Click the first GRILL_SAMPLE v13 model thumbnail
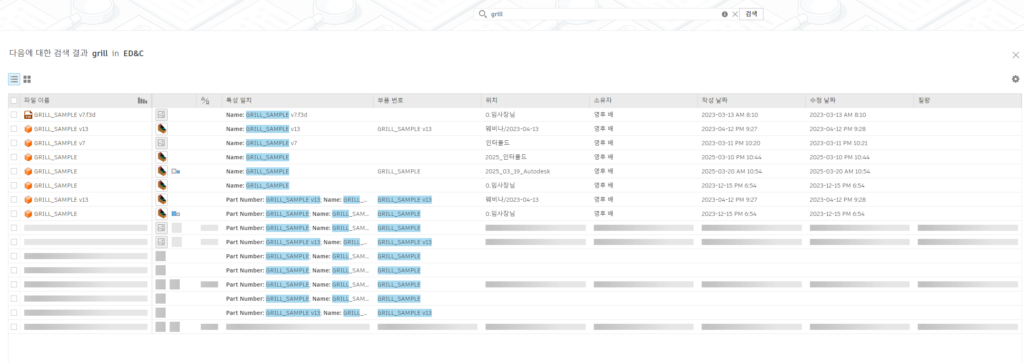Screen dimensions: 1024x363 click(161, 129)
